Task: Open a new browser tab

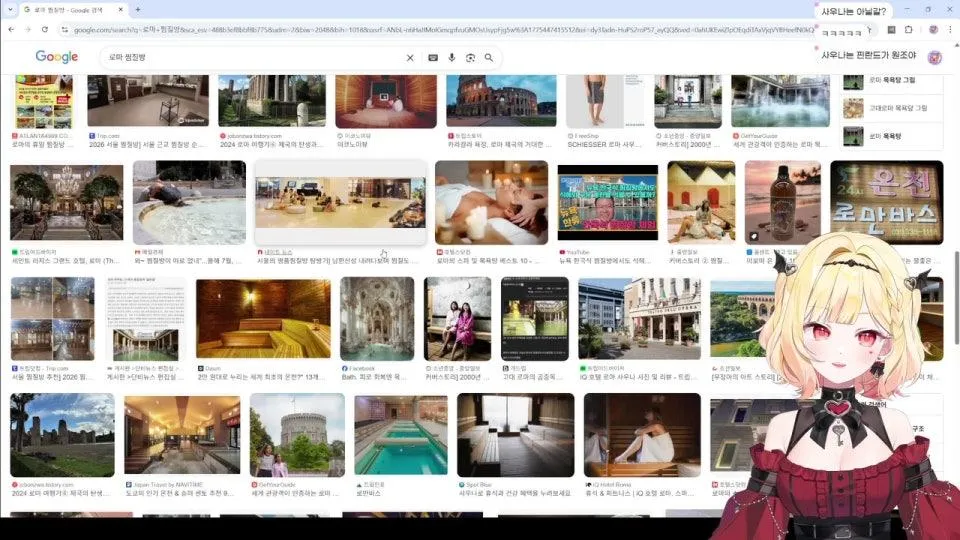Action: (138, 9)
